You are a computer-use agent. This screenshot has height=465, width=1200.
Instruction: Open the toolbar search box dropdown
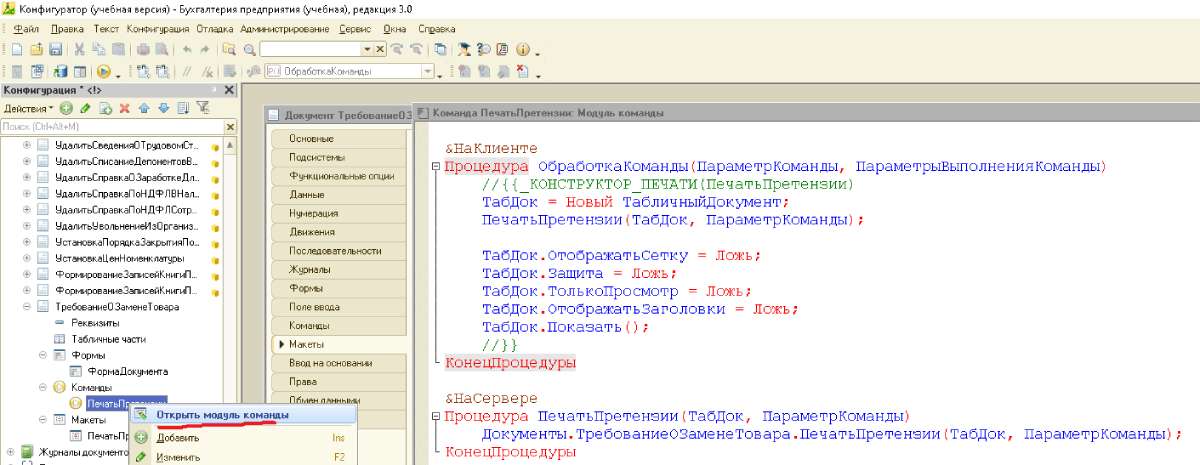click(x=367, y=49)
